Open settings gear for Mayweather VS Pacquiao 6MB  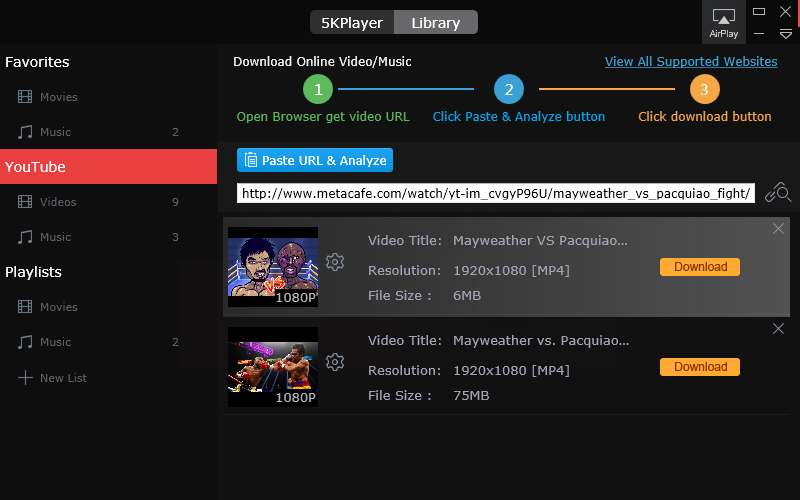pos(335,262)
